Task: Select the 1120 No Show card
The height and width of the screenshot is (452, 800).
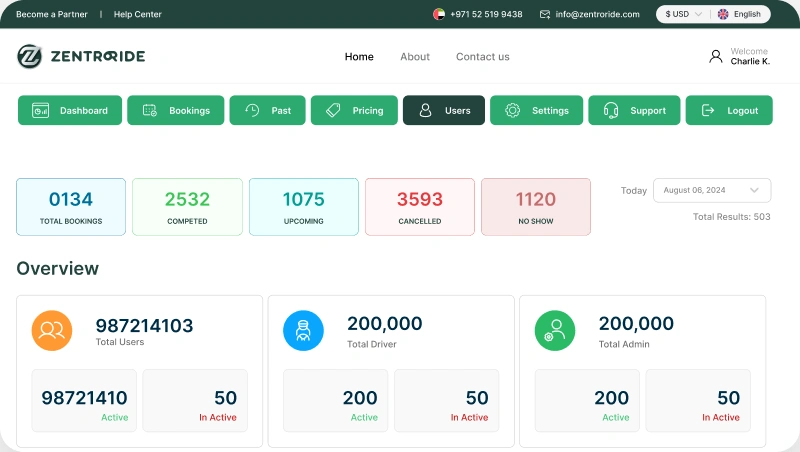Action: [536, 207]
